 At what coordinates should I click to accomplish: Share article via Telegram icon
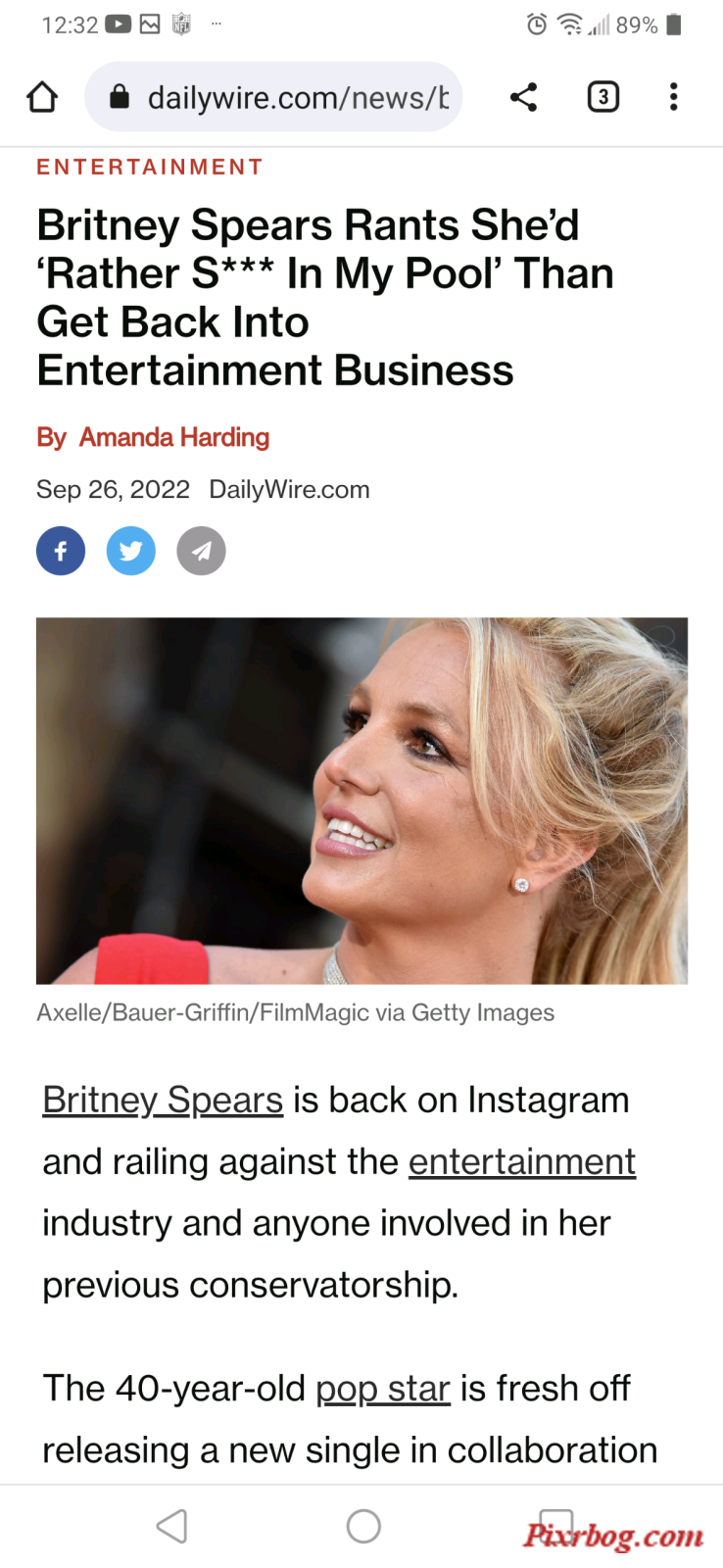tap(201, 551)
